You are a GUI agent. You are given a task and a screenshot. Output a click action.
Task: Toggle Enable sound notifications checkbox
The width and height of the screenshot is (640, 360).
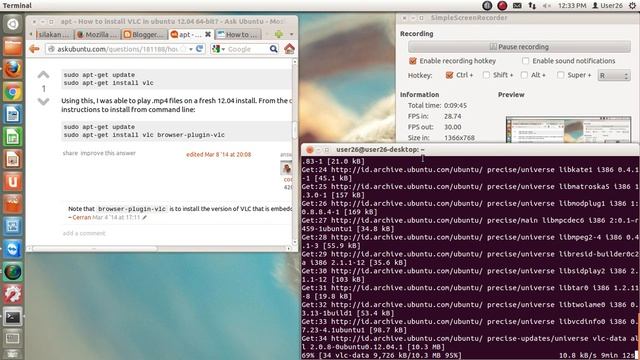click(525, 61)
